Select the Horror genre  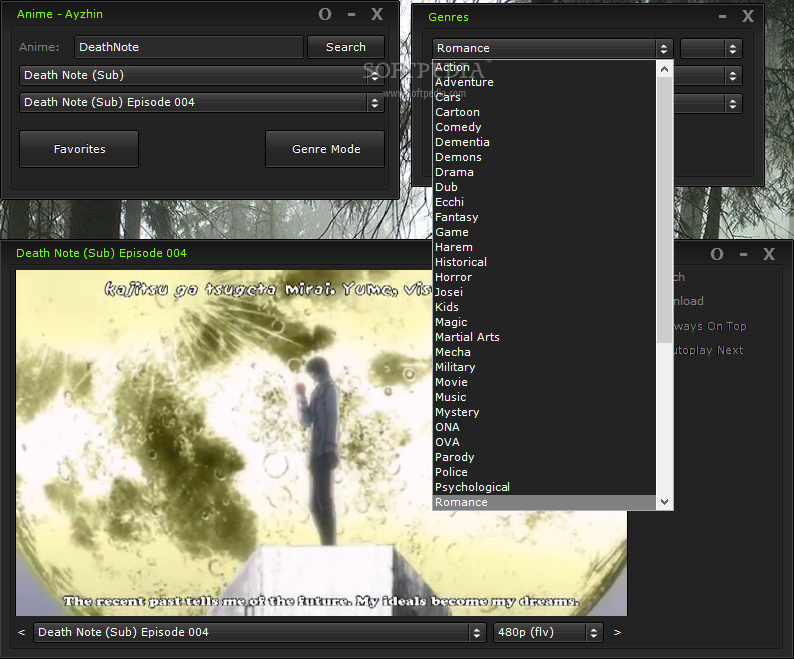tap(544, 278)
